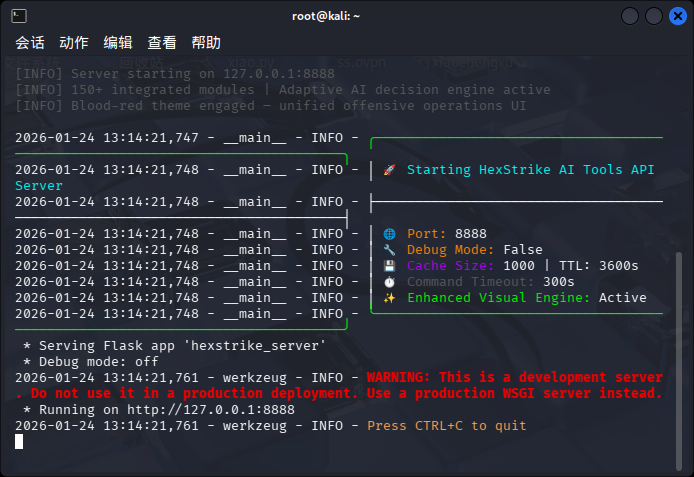
Task: Open the 查看 menu
Action: (x=162, y=43)
